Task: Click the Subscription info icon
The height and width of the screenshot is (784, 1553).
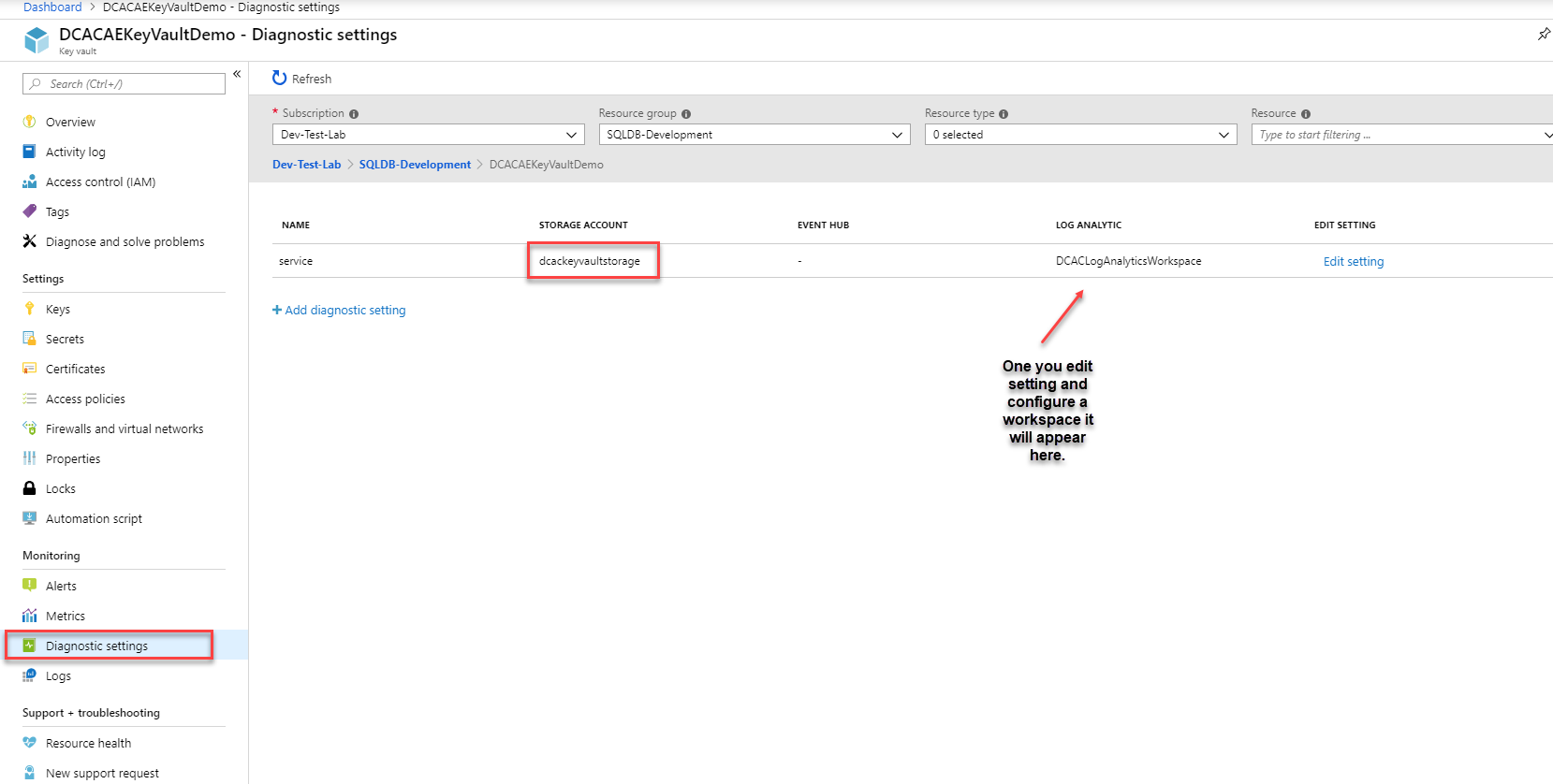Action: tap(354, 114)
